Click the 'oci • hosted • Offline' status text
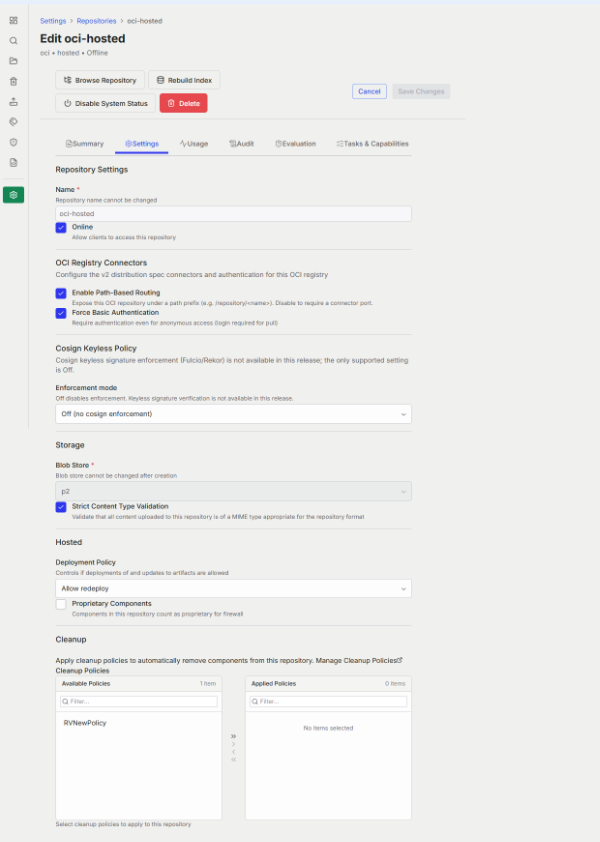Viewport: 600px width, 842px height. coord(74,53)
